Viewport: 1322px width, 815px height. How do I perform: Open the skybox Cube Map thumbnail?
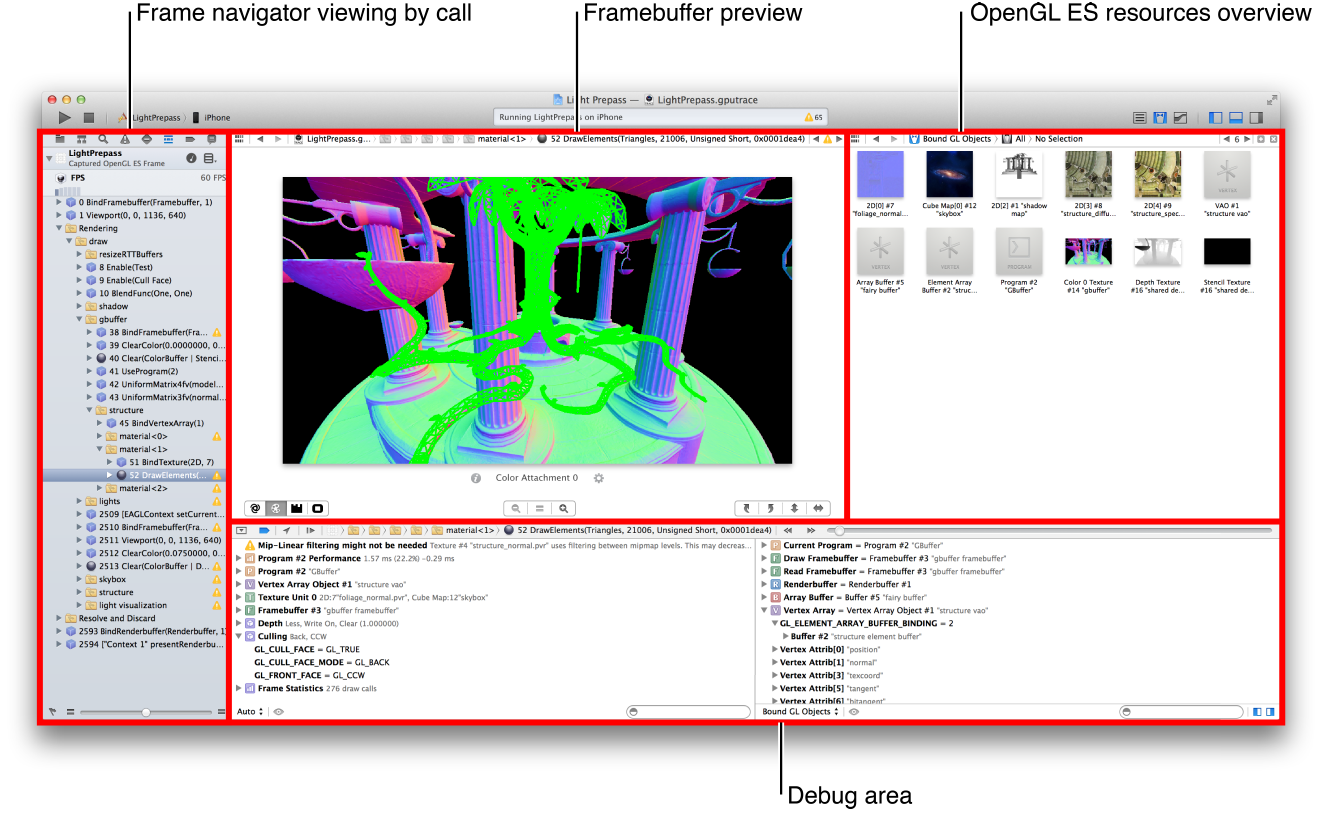949,175
